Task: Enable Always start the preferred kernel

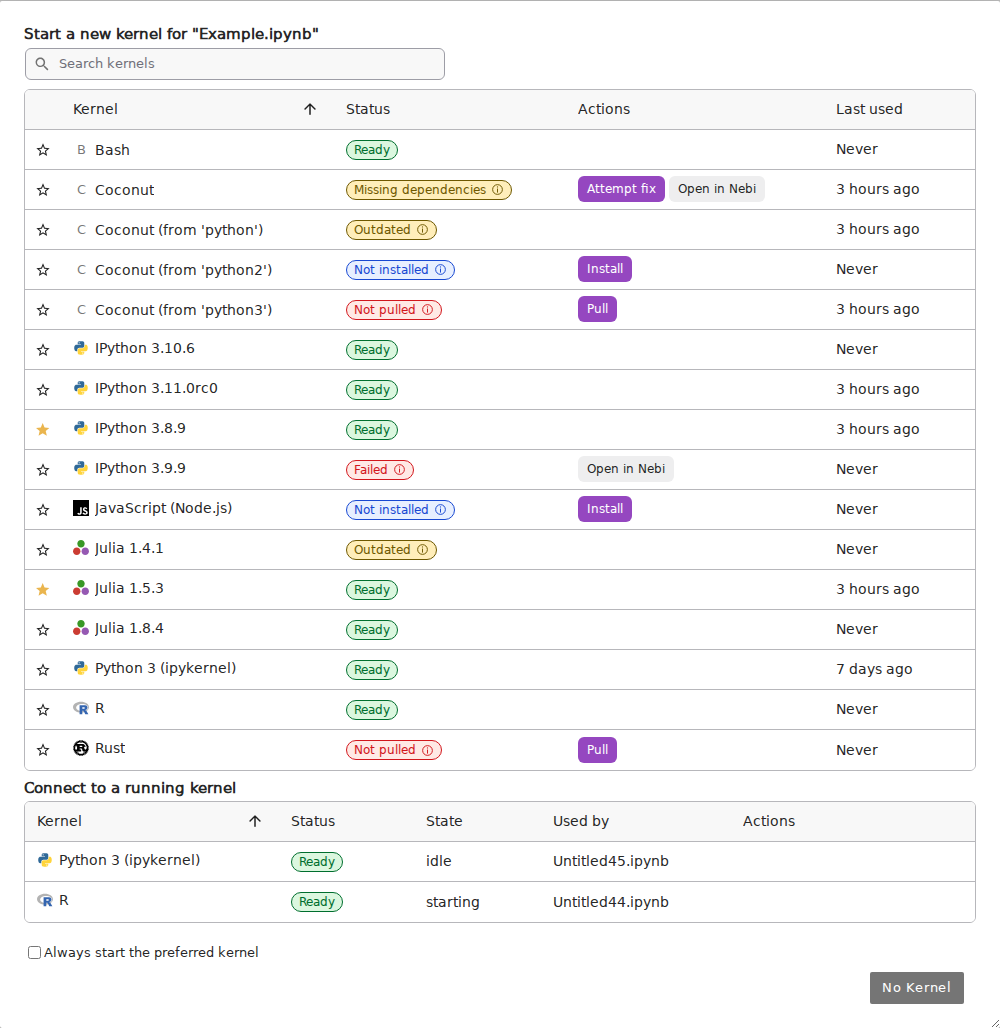Action: pos(34,953)
